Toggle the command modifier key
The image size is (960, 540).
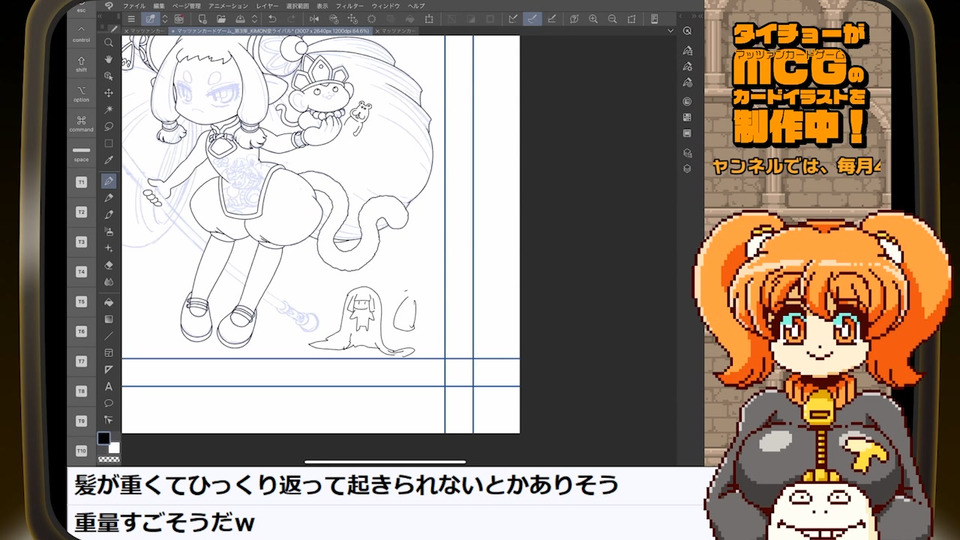click(81, 123)
